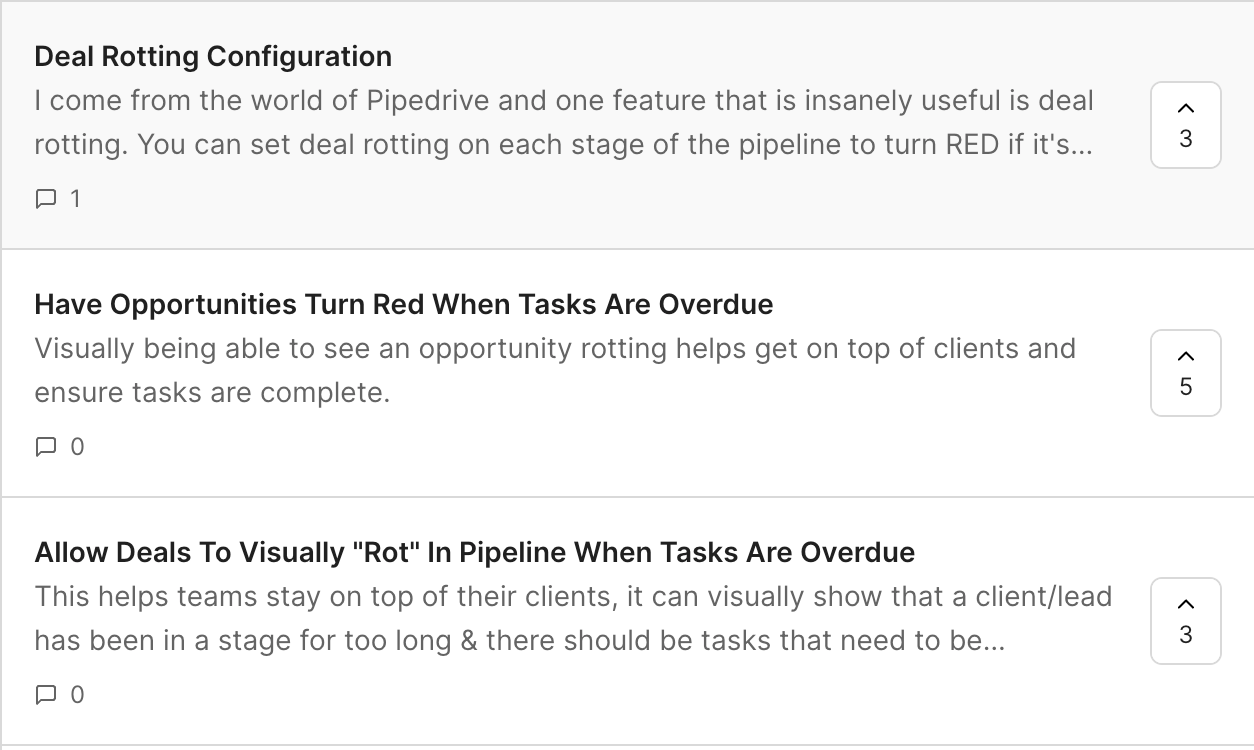Click vote count 3 on Deal Rotting Configuration
This screenshot has width=1254, height=750.
1186,139
